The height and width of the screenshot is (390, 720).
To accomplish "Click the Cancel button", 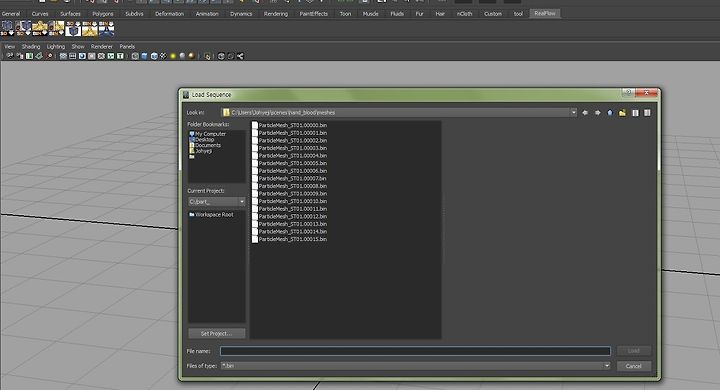I will click(633, 366).
